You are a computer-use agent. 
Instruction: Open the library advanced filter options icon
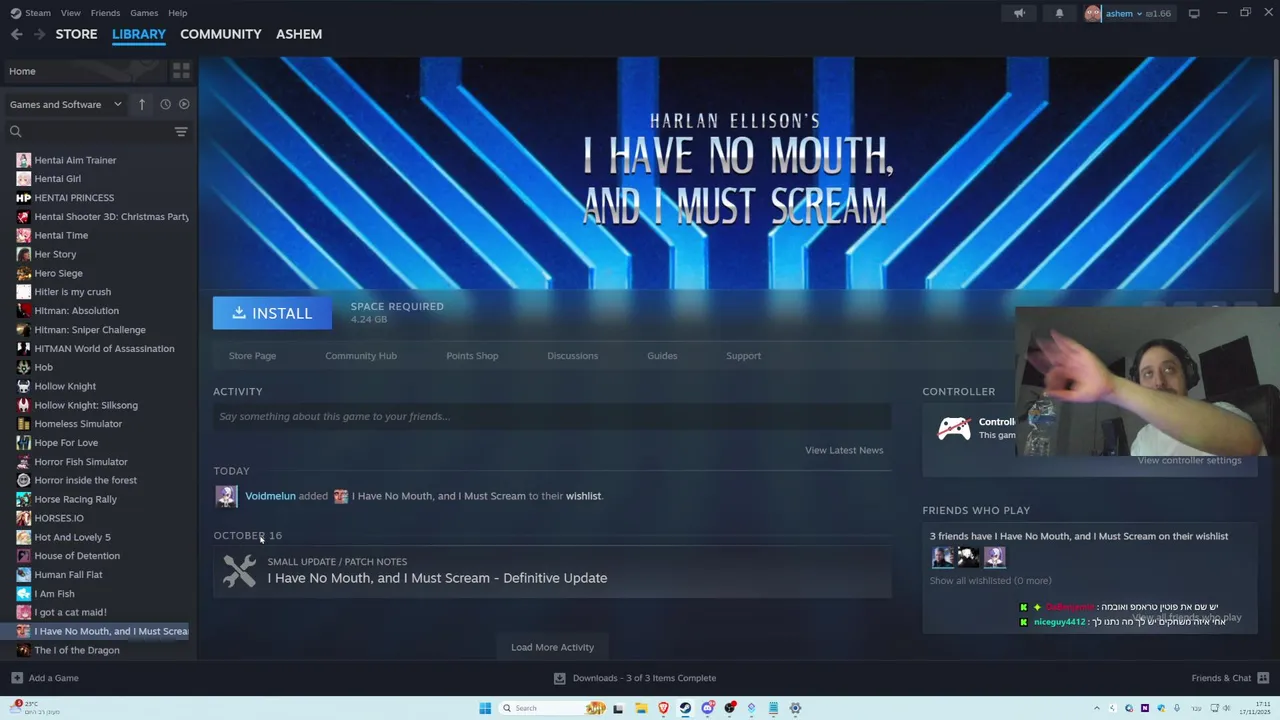click(181, 131)
